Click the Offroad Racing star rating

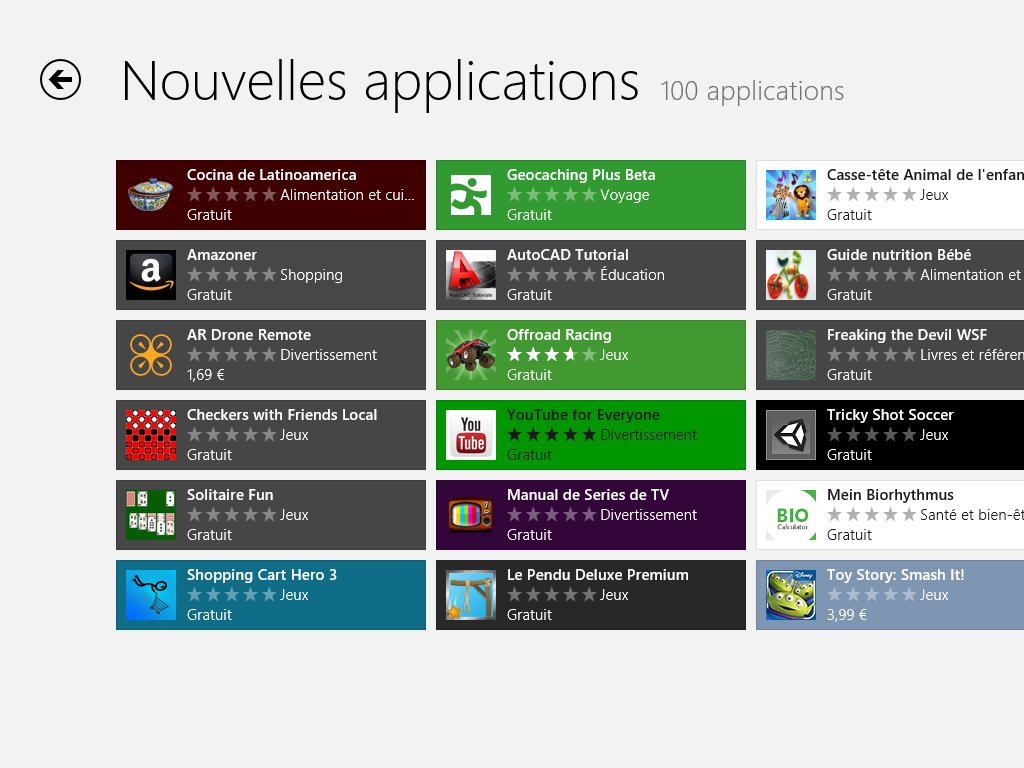pos(552,355)
